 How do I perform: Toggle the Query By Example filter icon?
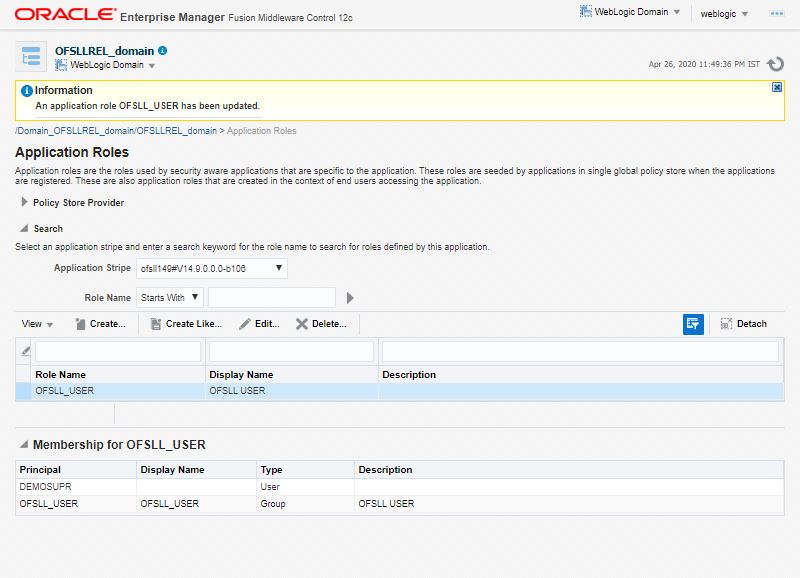click(x=693, y=324)
